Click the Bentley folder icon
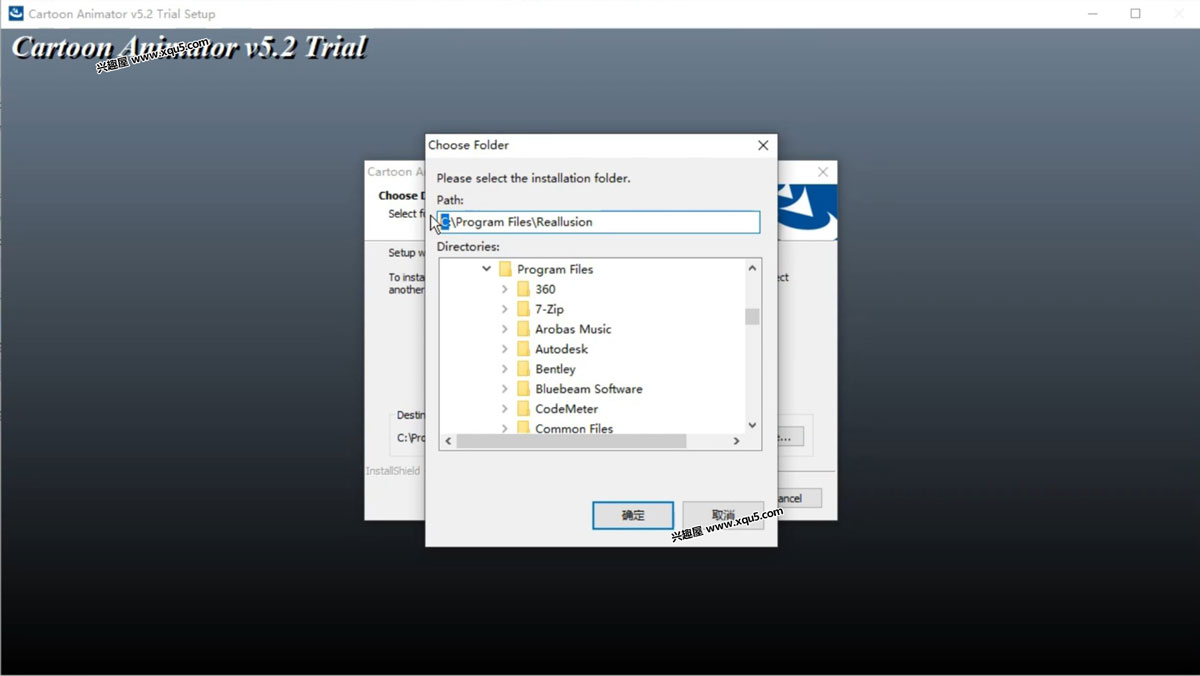1200x676 pixels. tap(523, 369)
